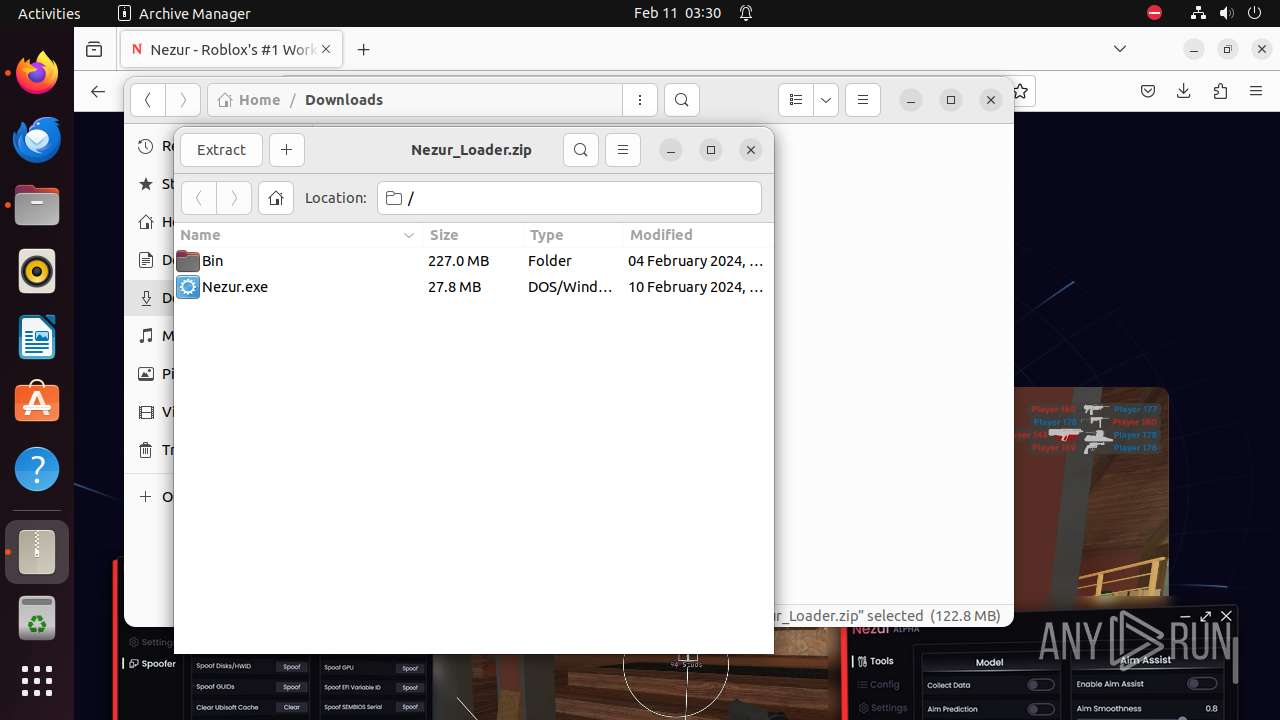Open Firefox application menu

[1256, 92]
